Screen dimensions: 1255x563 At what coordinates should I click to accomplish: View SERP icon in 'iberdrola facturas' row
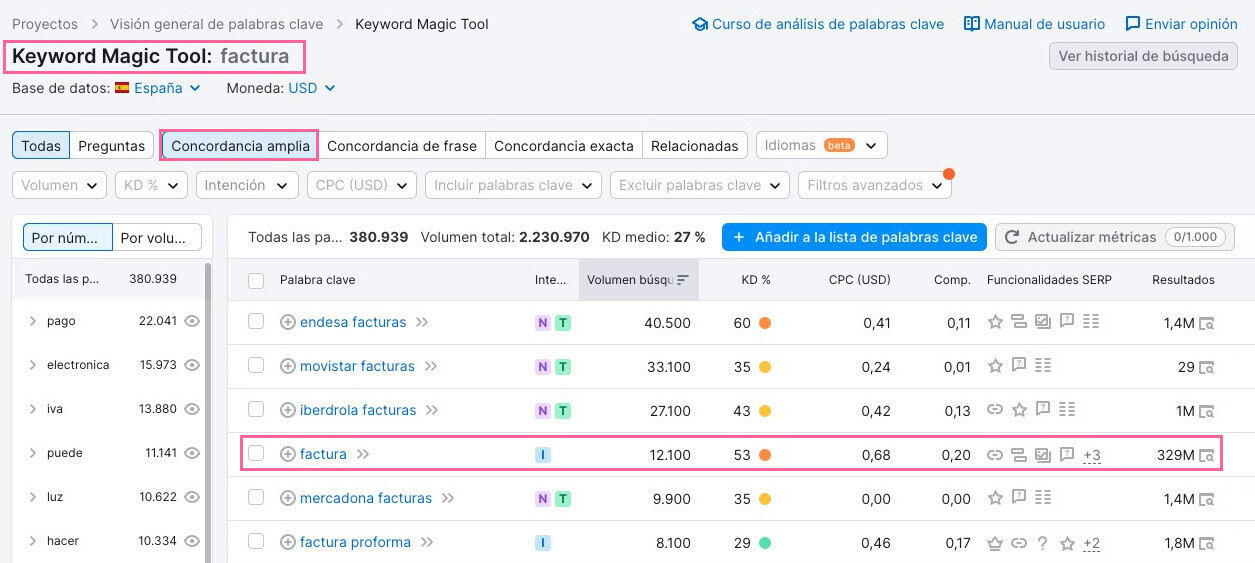pos(1206,411)
